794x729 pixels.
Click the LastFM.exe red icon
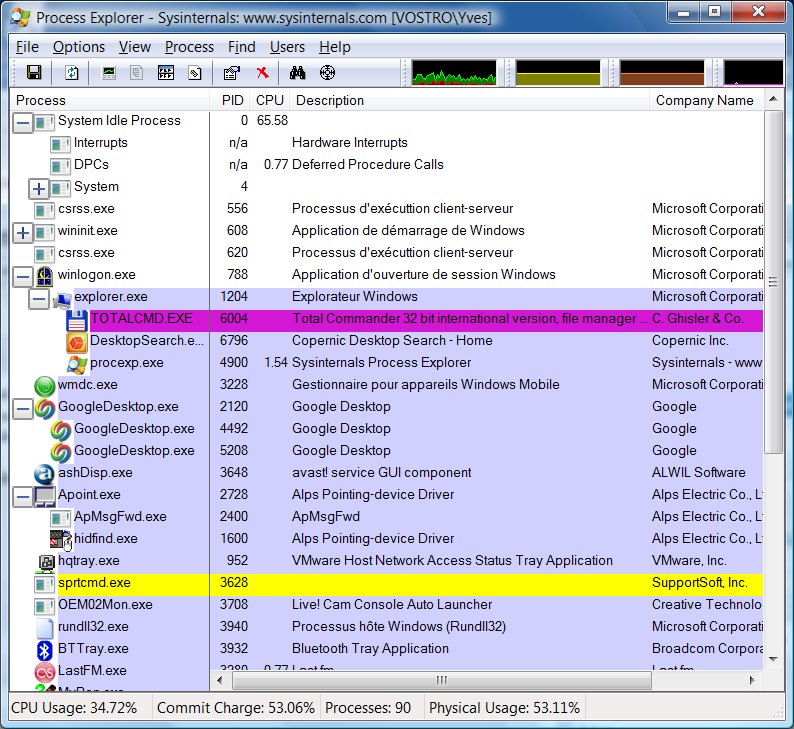[45, 672]
